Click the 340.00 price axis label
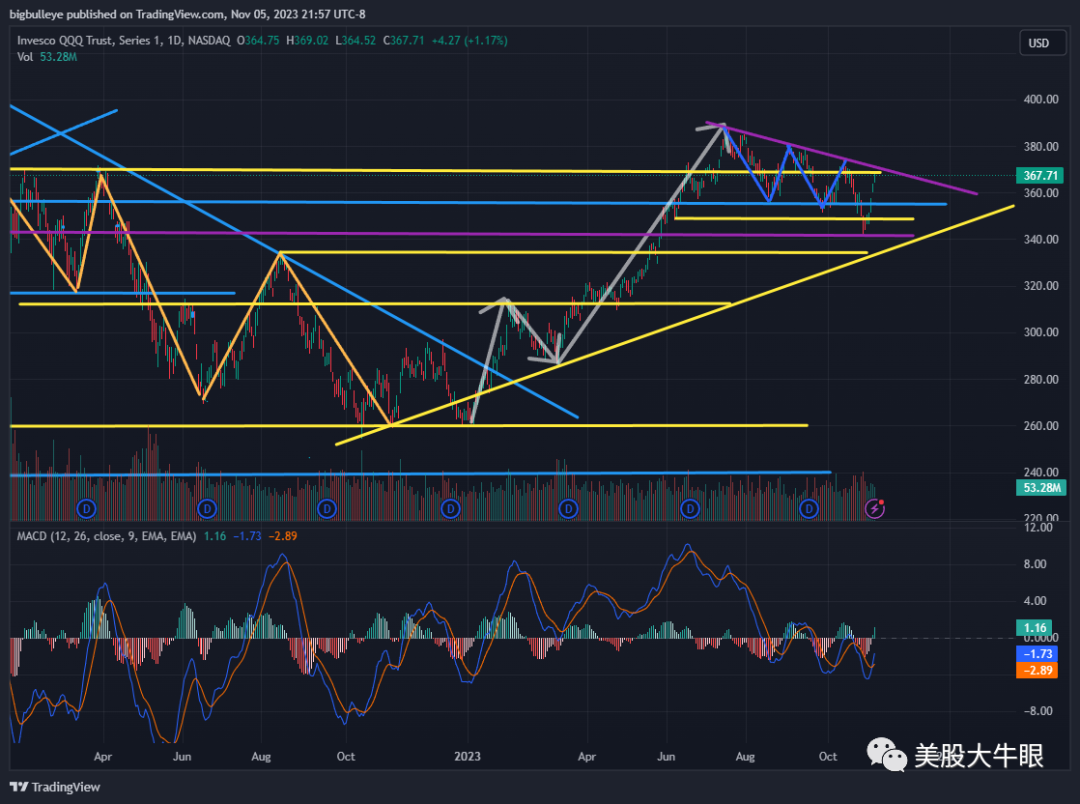The height and width of the screenshot is (804, 1080). click(x=1041, y=239)
